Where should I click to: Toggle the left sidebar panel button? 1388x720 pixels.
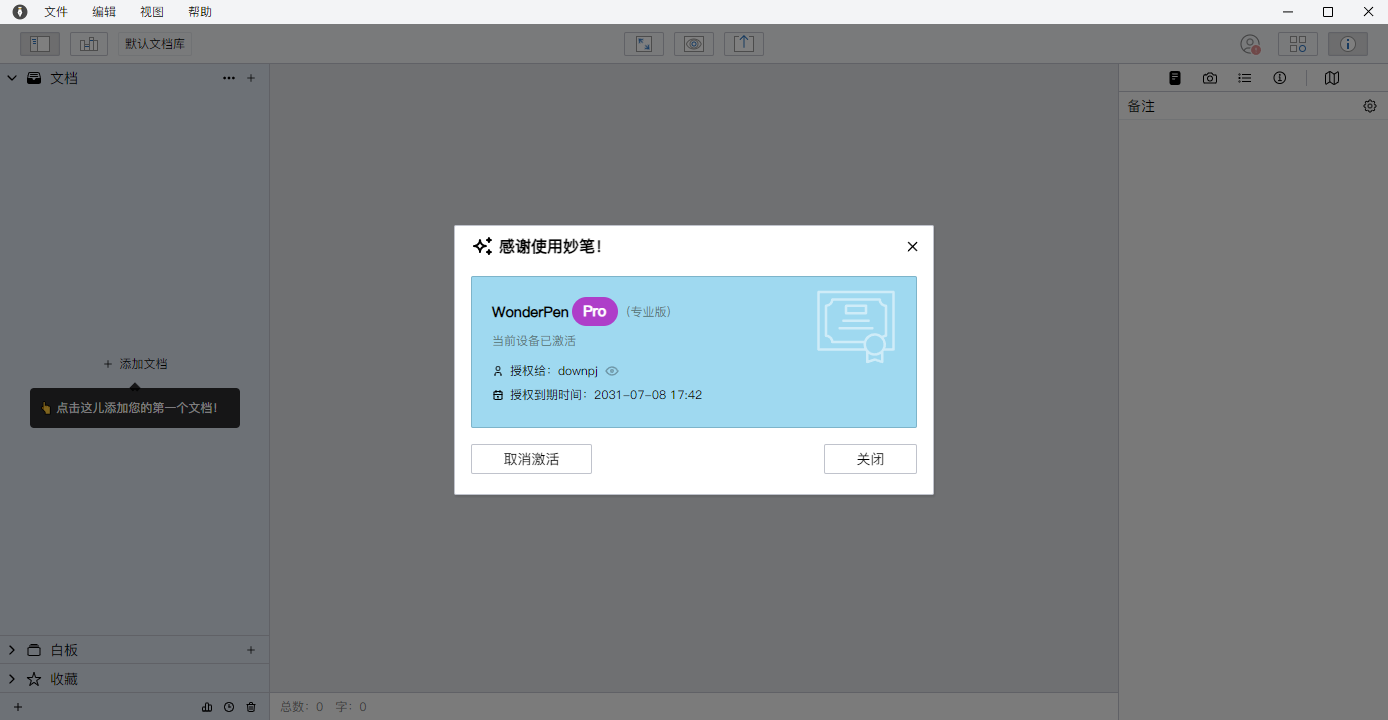click(x=40, y=44)
